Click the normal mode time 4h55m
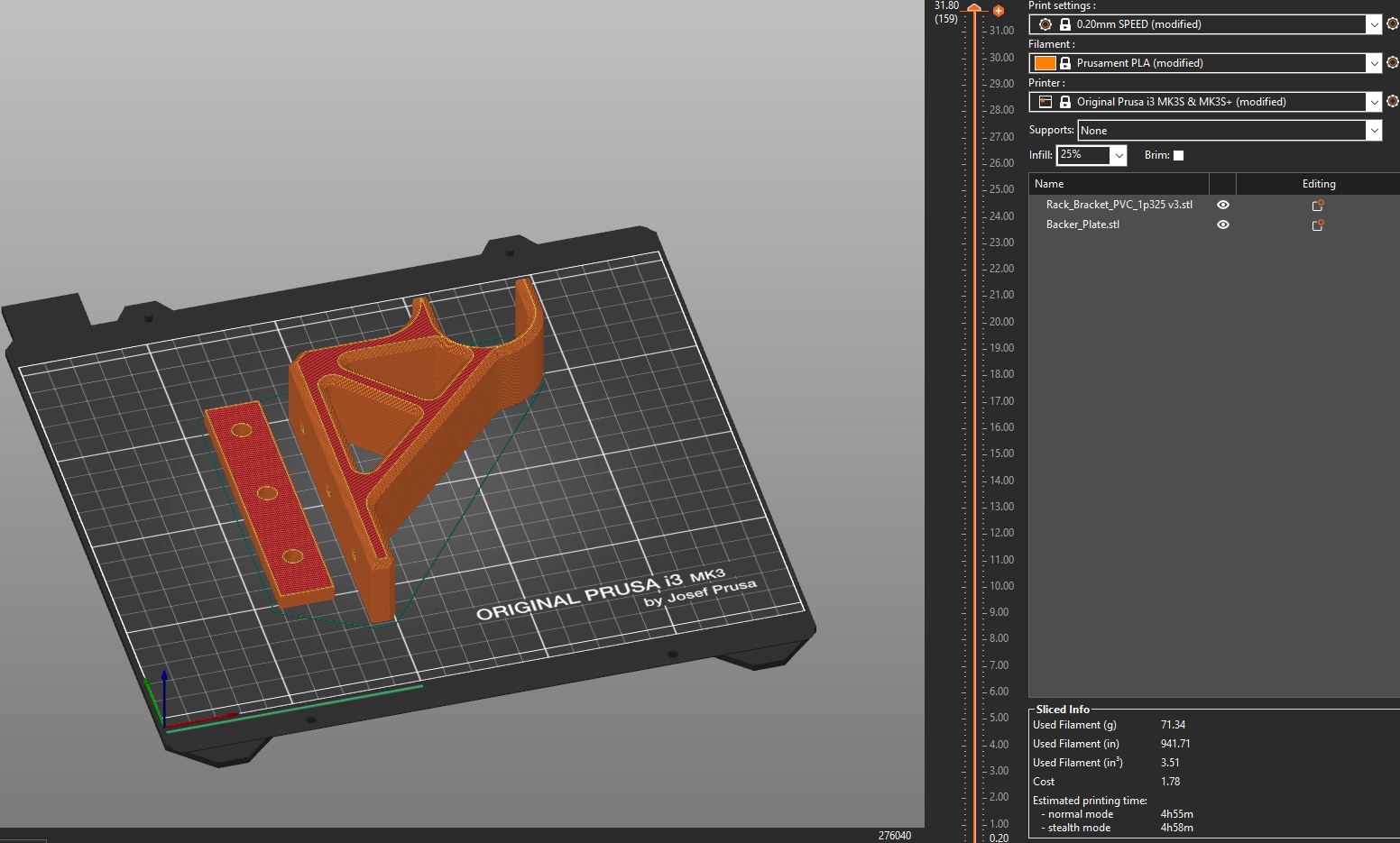 coord(1176,814)
